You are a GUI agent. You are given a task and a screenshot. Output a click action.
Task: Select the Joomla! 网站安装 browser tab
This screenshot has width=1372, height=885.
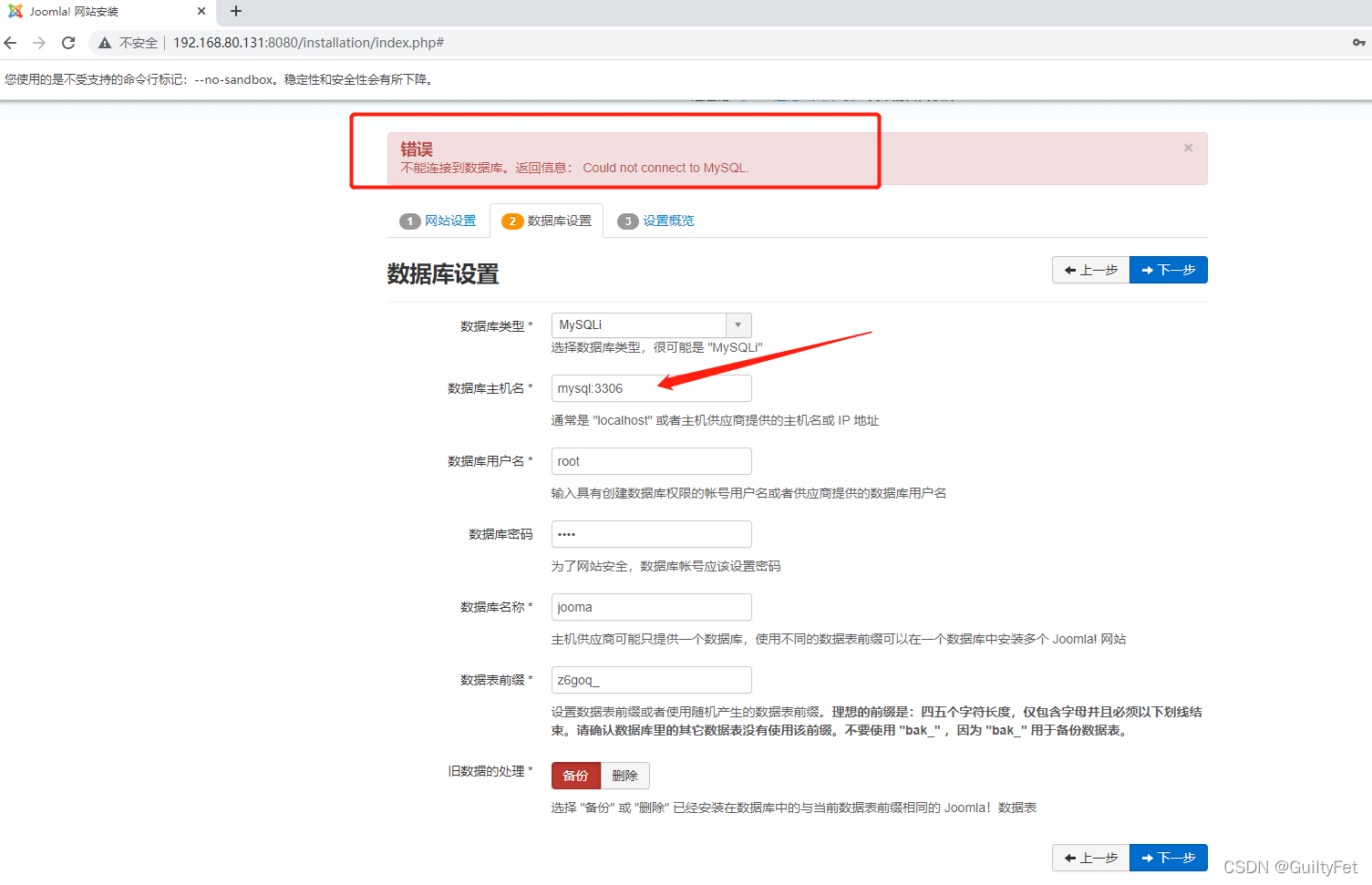click(108, 12)
